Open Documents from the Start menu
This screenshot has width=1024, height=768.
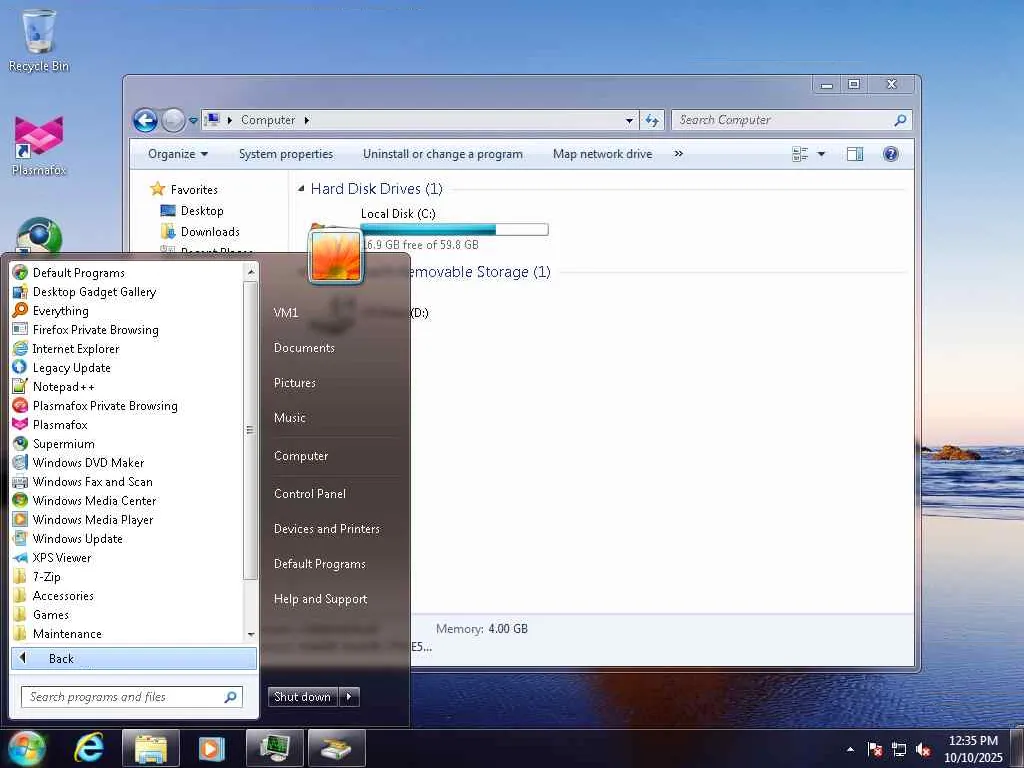pyautogui.click(x=304, y=348)
